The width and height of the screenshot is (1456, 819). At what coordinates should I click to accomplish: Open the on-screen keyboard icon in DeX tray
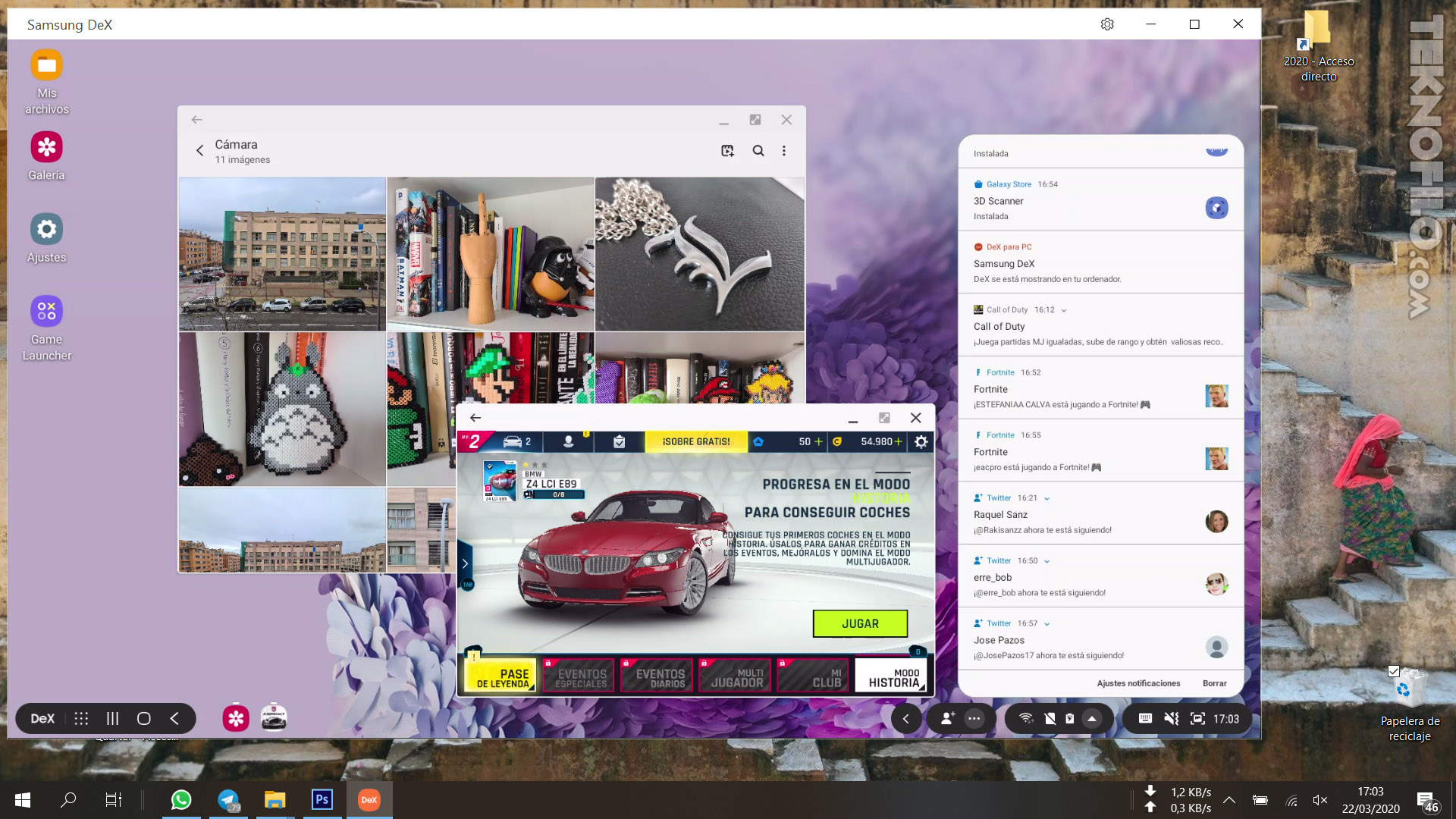(x=1145, y=718)
